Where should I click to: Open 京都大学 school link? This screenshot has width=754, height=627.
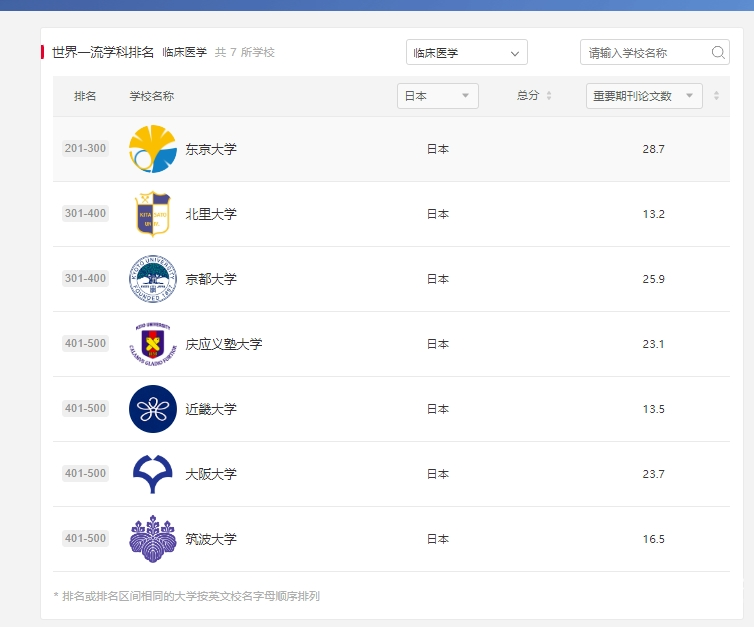click(x=211, y=279)
